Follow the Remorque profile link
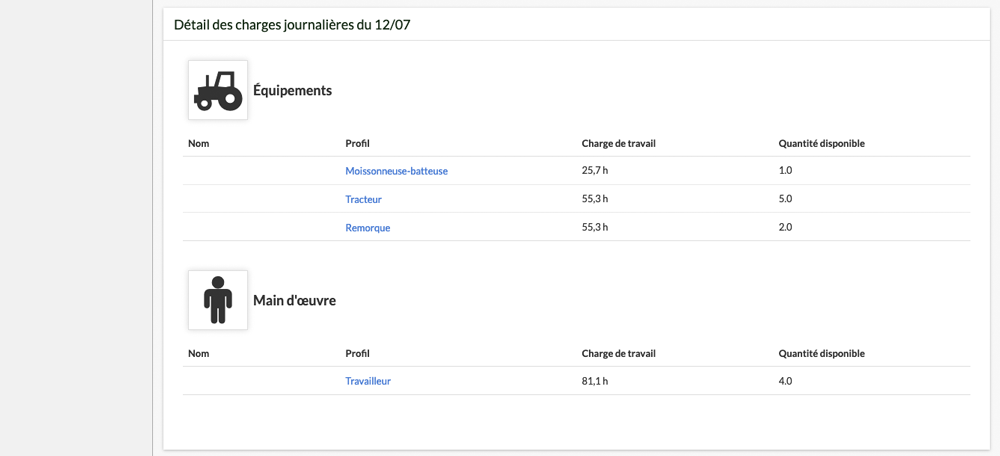1000x456 pixels. pos(367,228)
